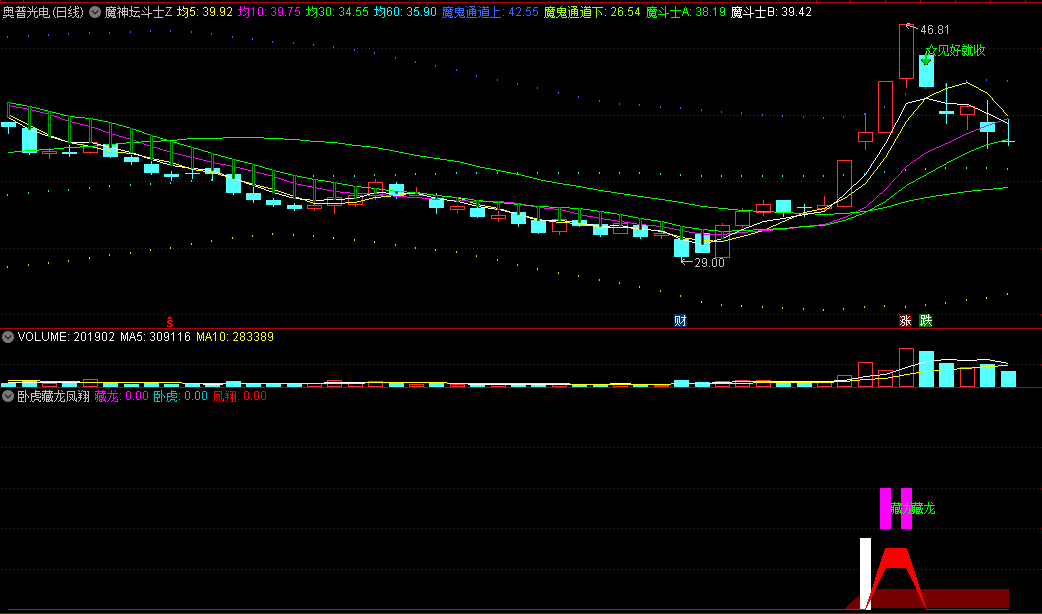Click the 魔斗士B: 39.42 value

click(x=771, y=12)
